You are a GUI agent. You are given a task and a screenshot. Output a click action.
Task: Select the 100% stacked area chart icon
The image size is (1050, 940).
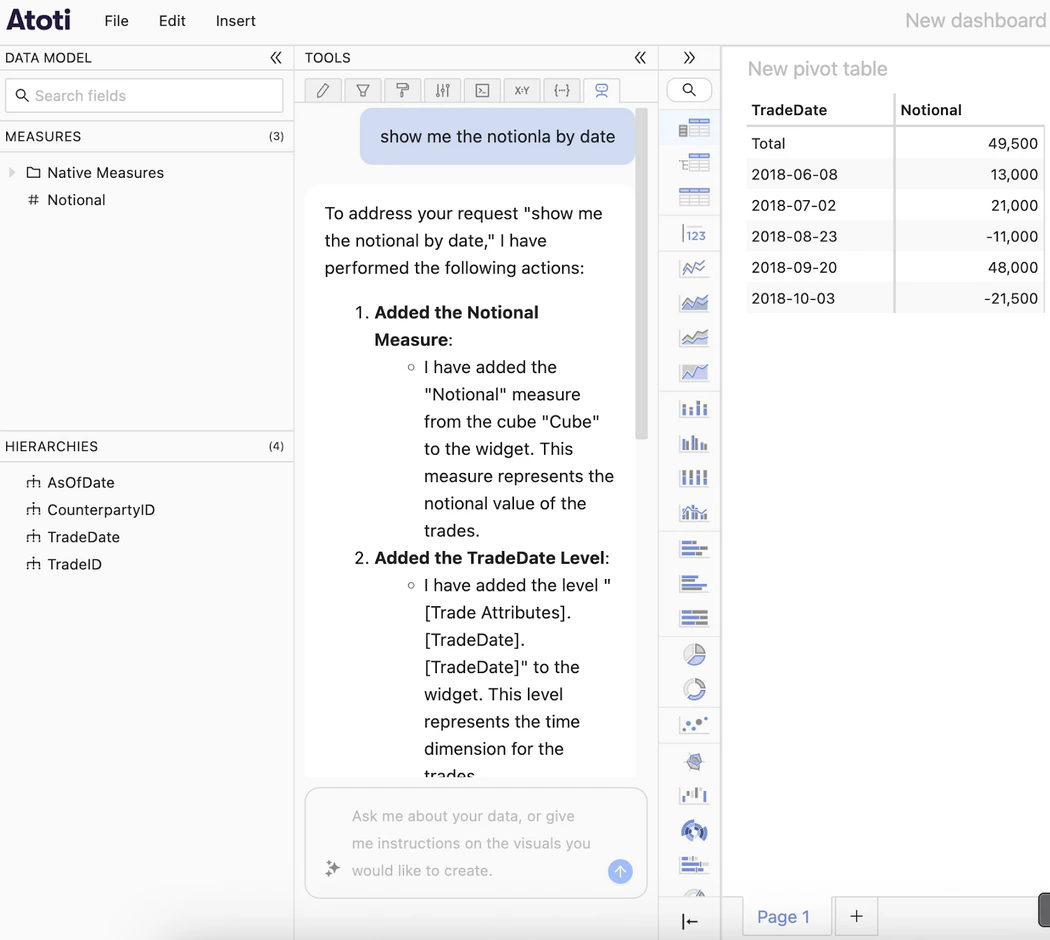pos(694,372)
